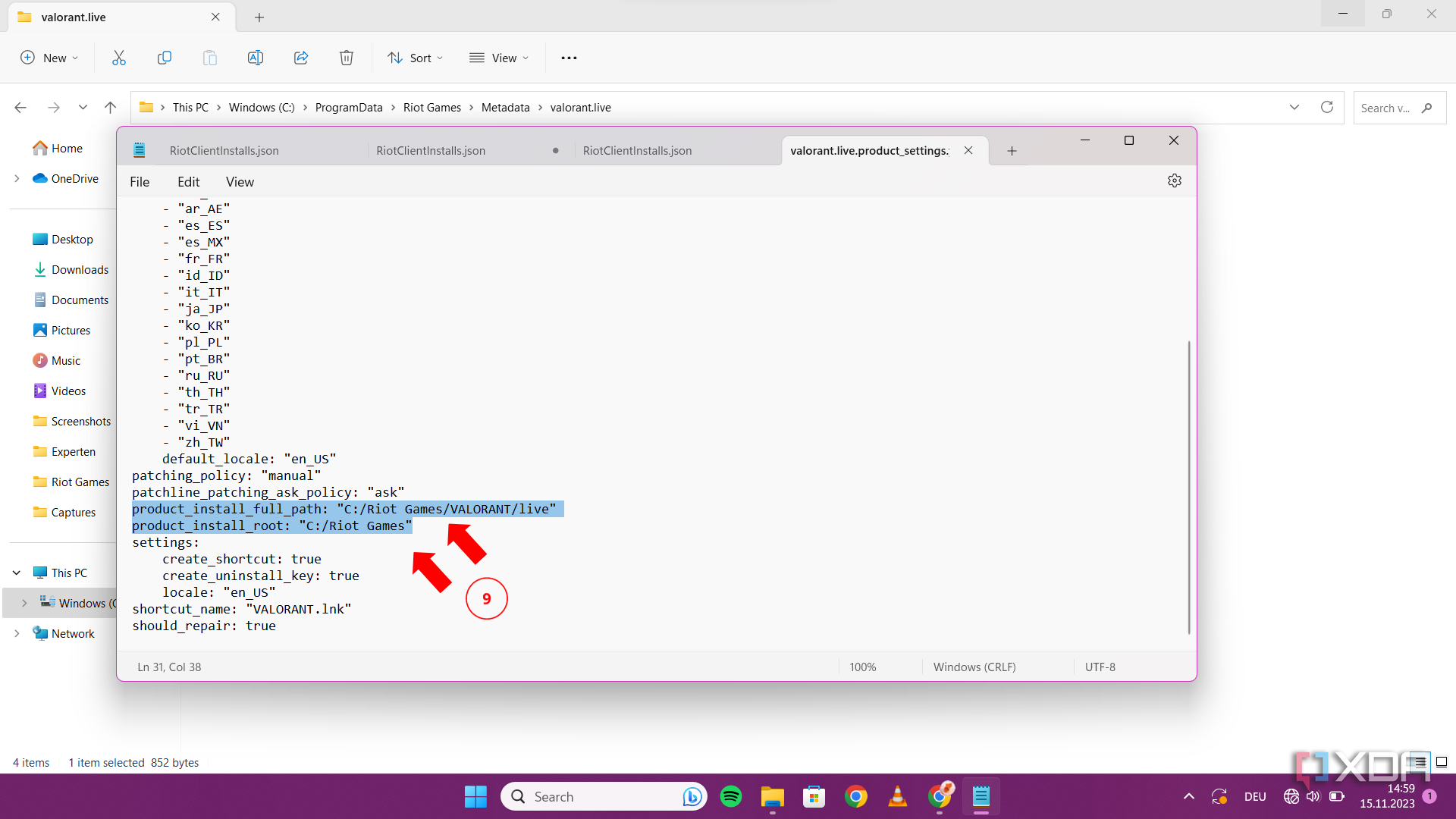
Task: Show hidden system tray icons
Action: [x=1189, y=796]
